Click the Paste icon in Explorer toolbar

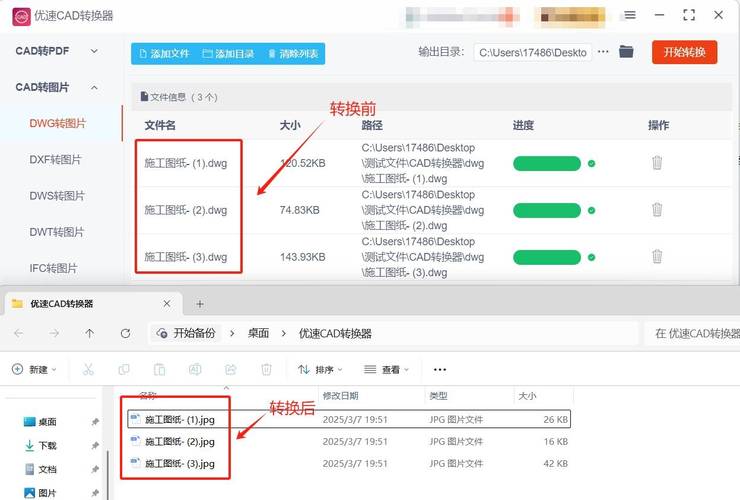tap(160, 369)
